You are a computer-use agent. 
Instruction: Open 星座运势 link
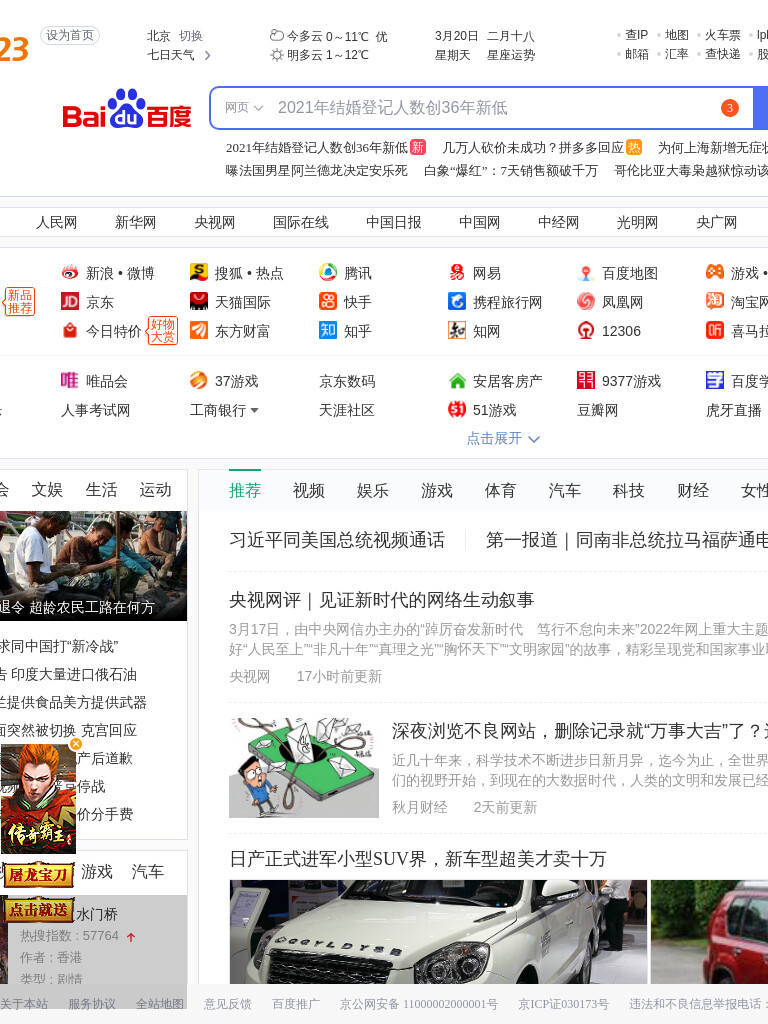(x=511, y=56)
